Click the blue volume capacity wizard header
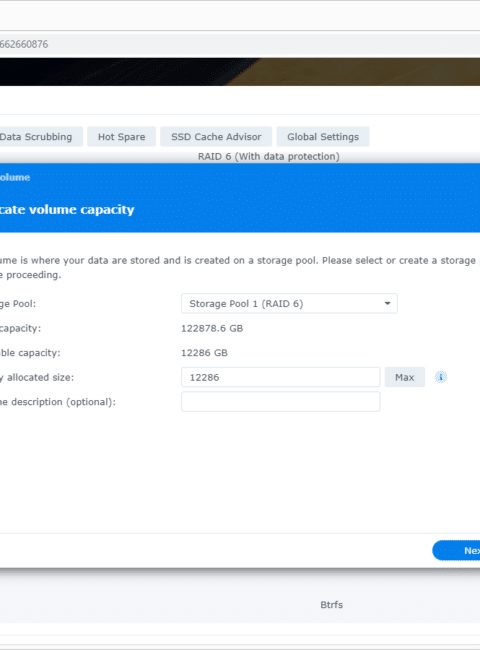The width and height of the screenshot is (480, 650). coord(240,198)
